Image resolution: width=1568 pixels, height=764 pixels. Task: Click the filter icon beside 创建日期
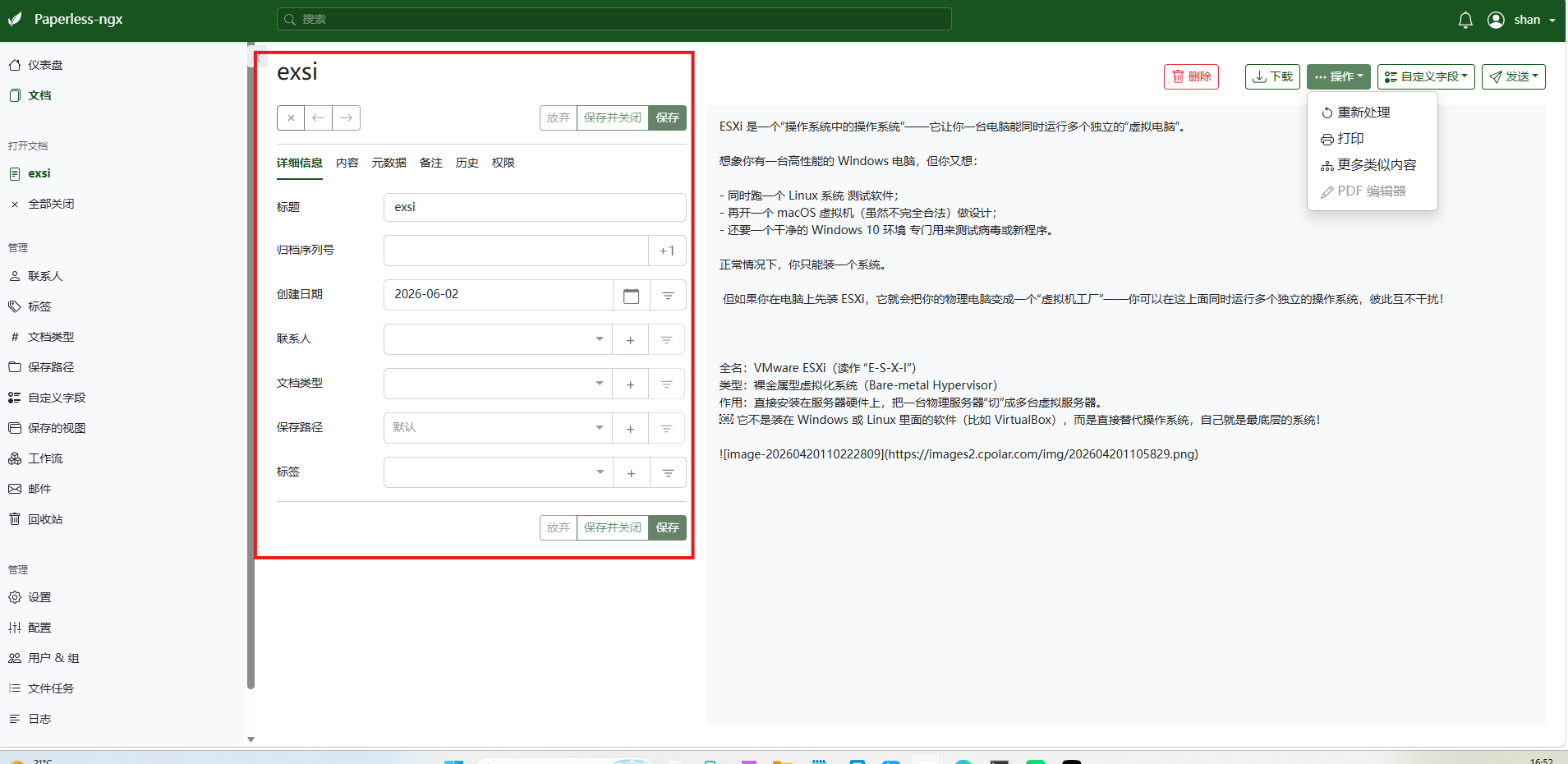coord(669,295)
